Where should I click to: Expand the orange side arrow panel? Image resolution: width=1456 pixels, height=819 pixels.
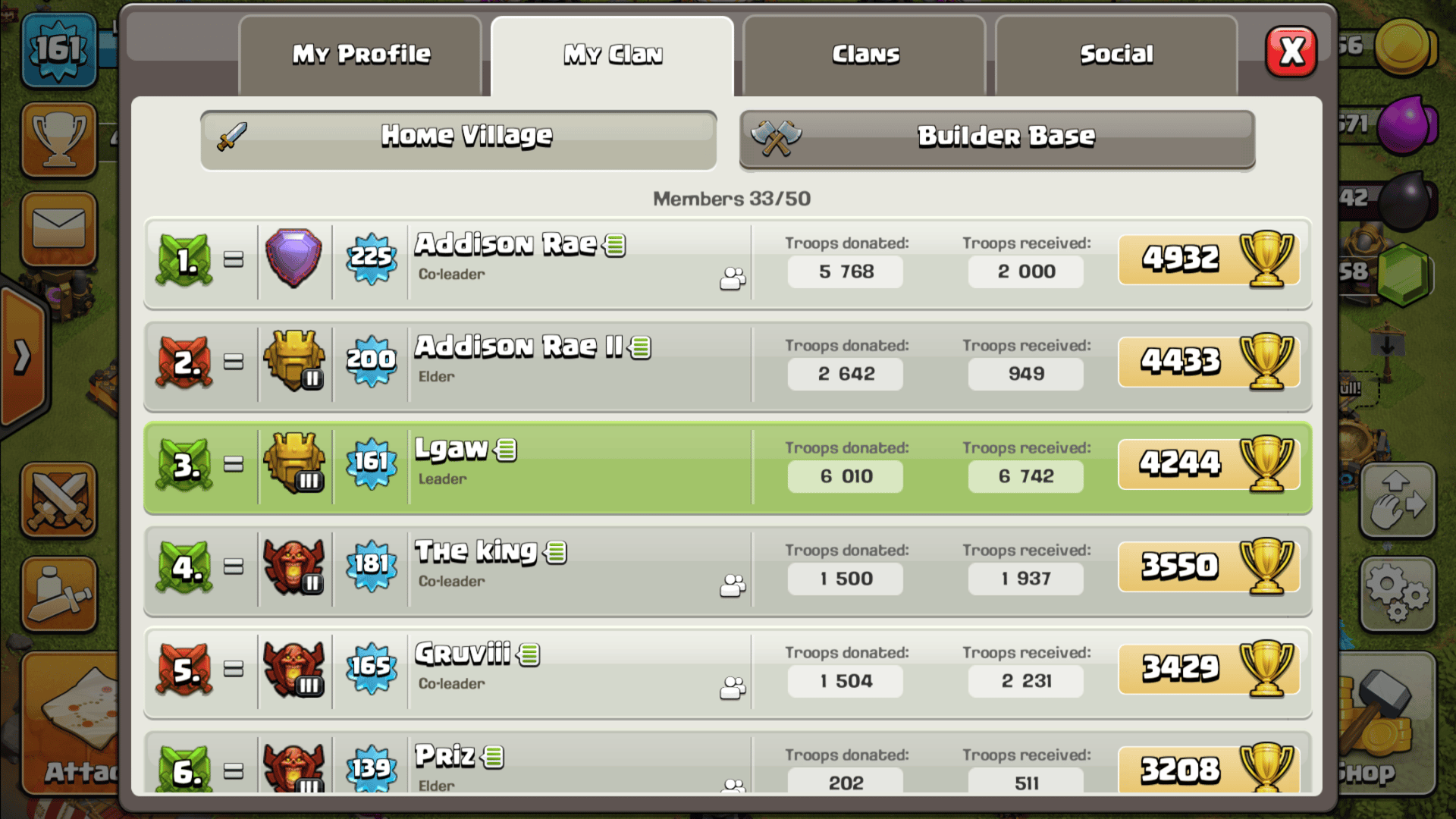(x=23, y=356)
